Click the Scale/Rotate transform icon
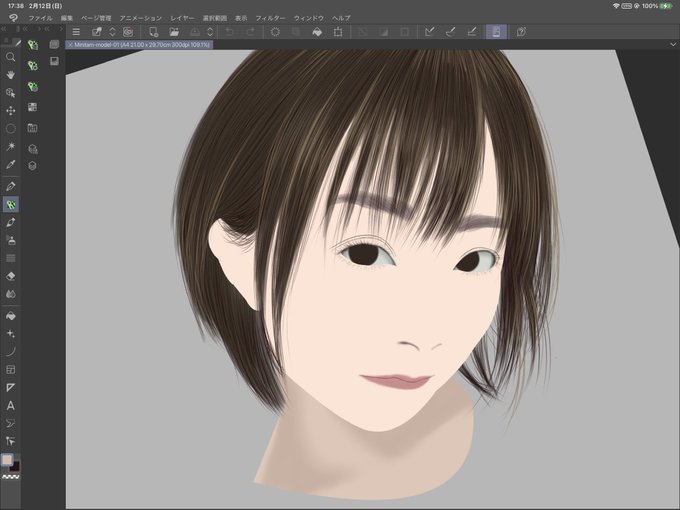Image resolution: width=680 pixels, height=510 pixels. (338, 32)
